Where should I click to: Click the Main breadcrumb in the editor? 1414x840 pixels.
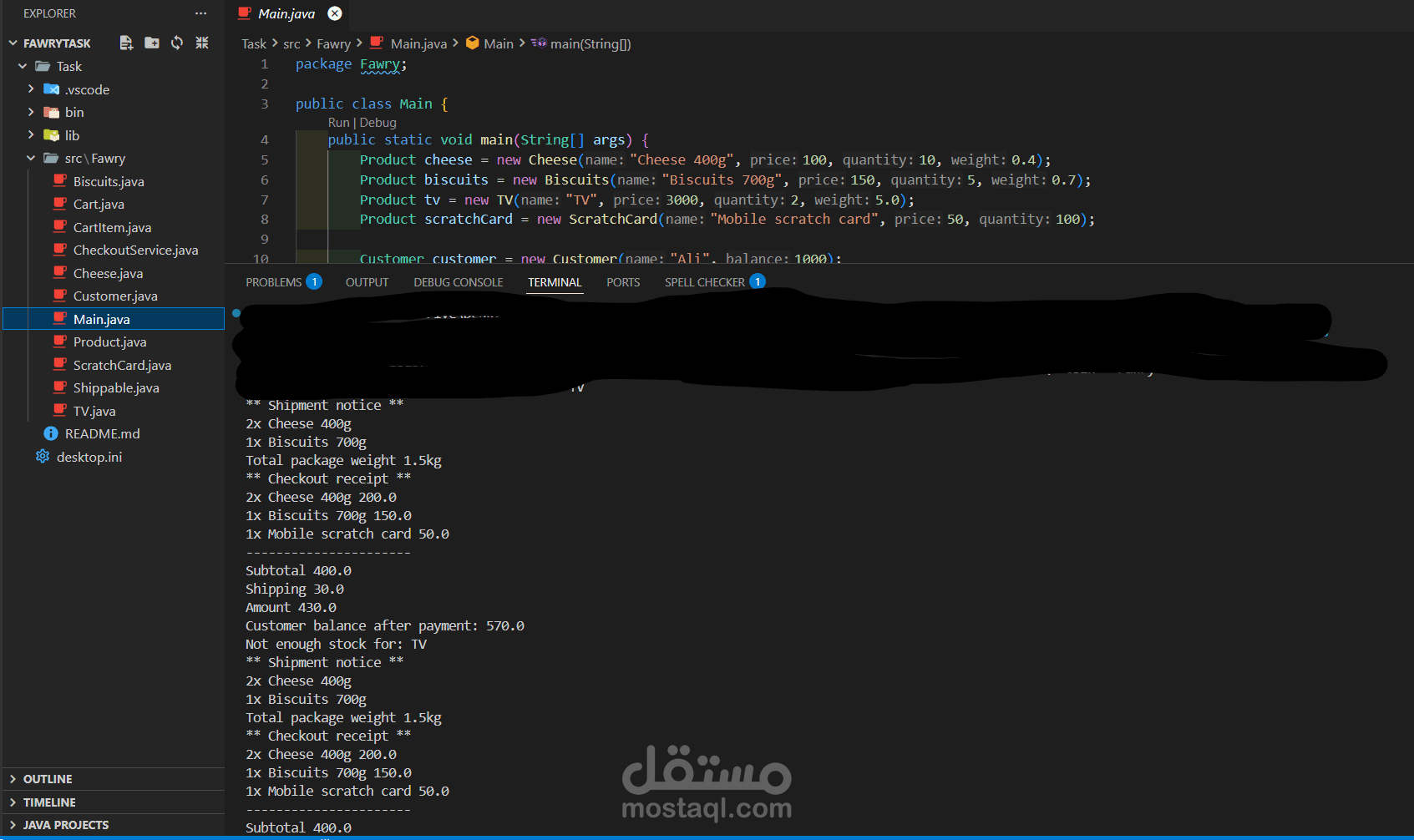tap(499, 43)
